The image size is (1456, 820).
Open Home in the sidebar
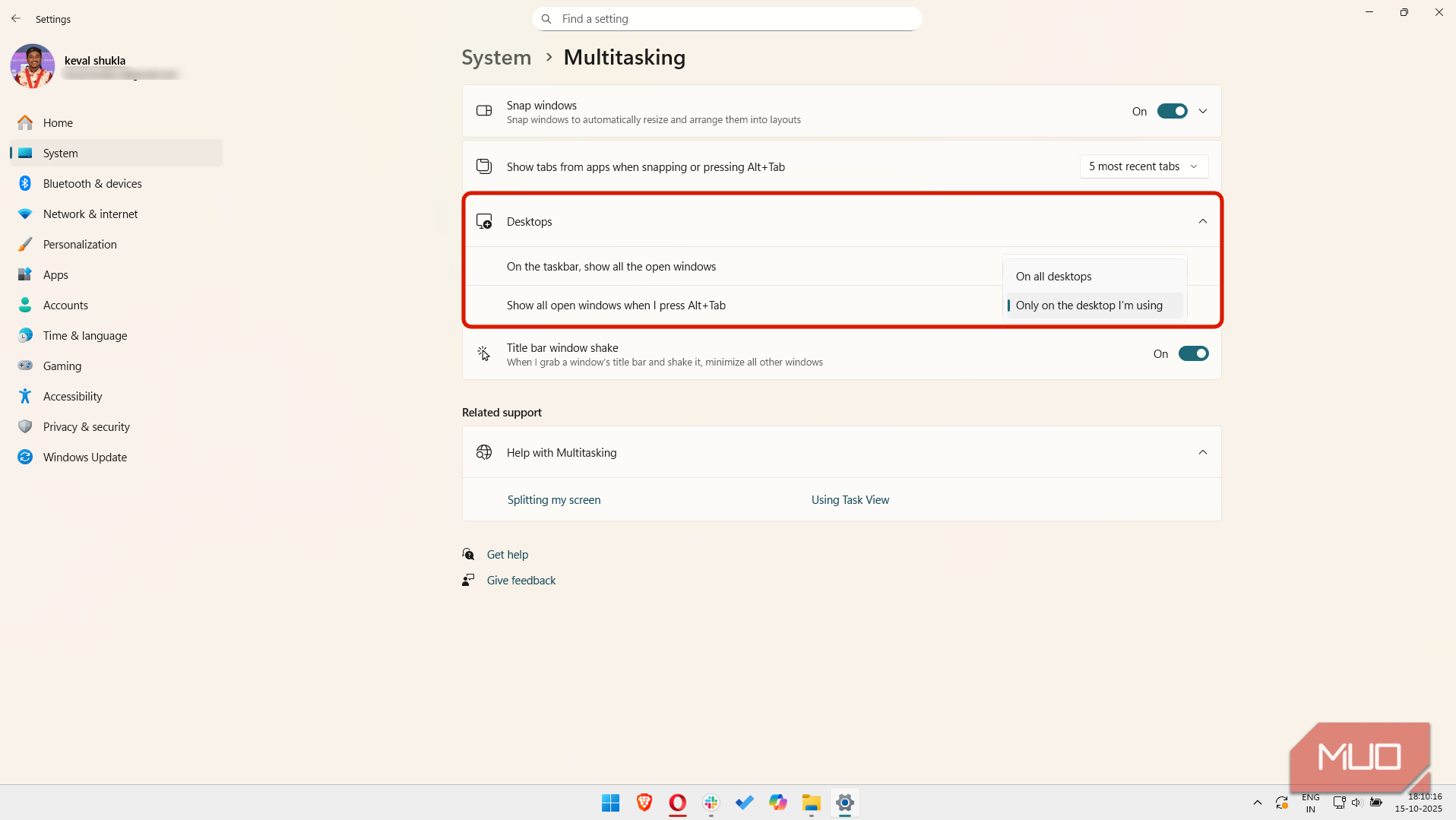[116, 122]
